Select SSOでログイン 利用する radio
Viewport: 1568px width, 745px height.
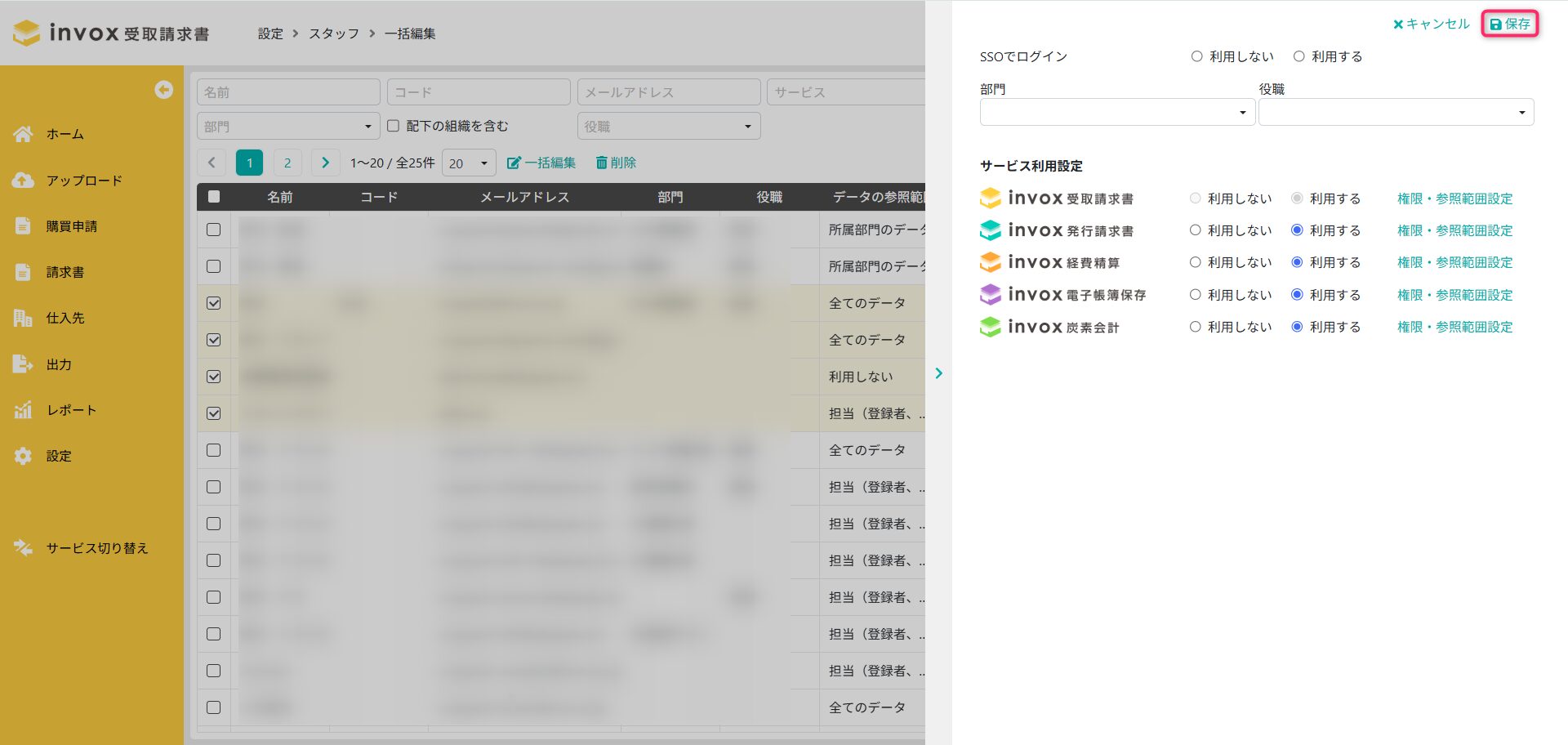point(1298,56)
